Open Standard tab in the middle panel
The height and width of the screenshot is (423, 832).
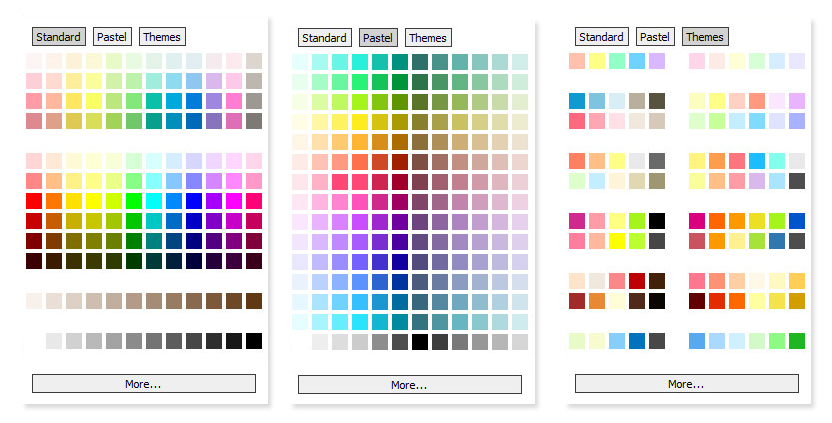pyautogui.click(x=324, y=38)
